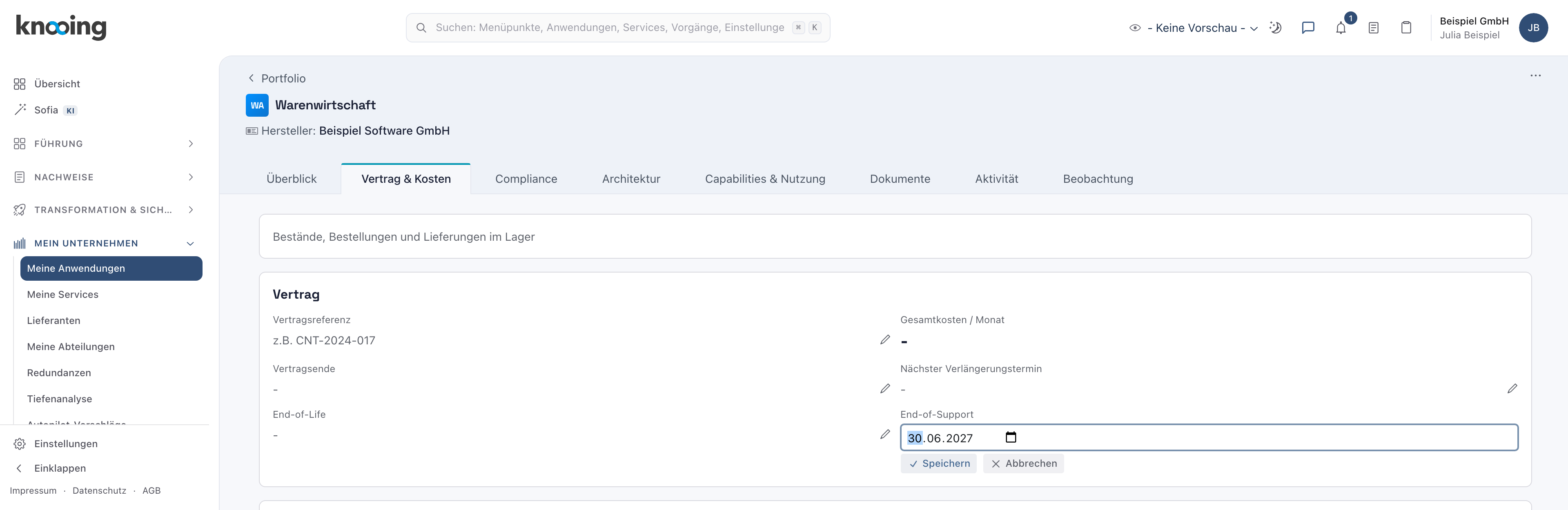This screenshot has width=1568, height=510.
Task: Edit the Vertragsreferenz with pencil icon
Action: (x=885, y=340)
